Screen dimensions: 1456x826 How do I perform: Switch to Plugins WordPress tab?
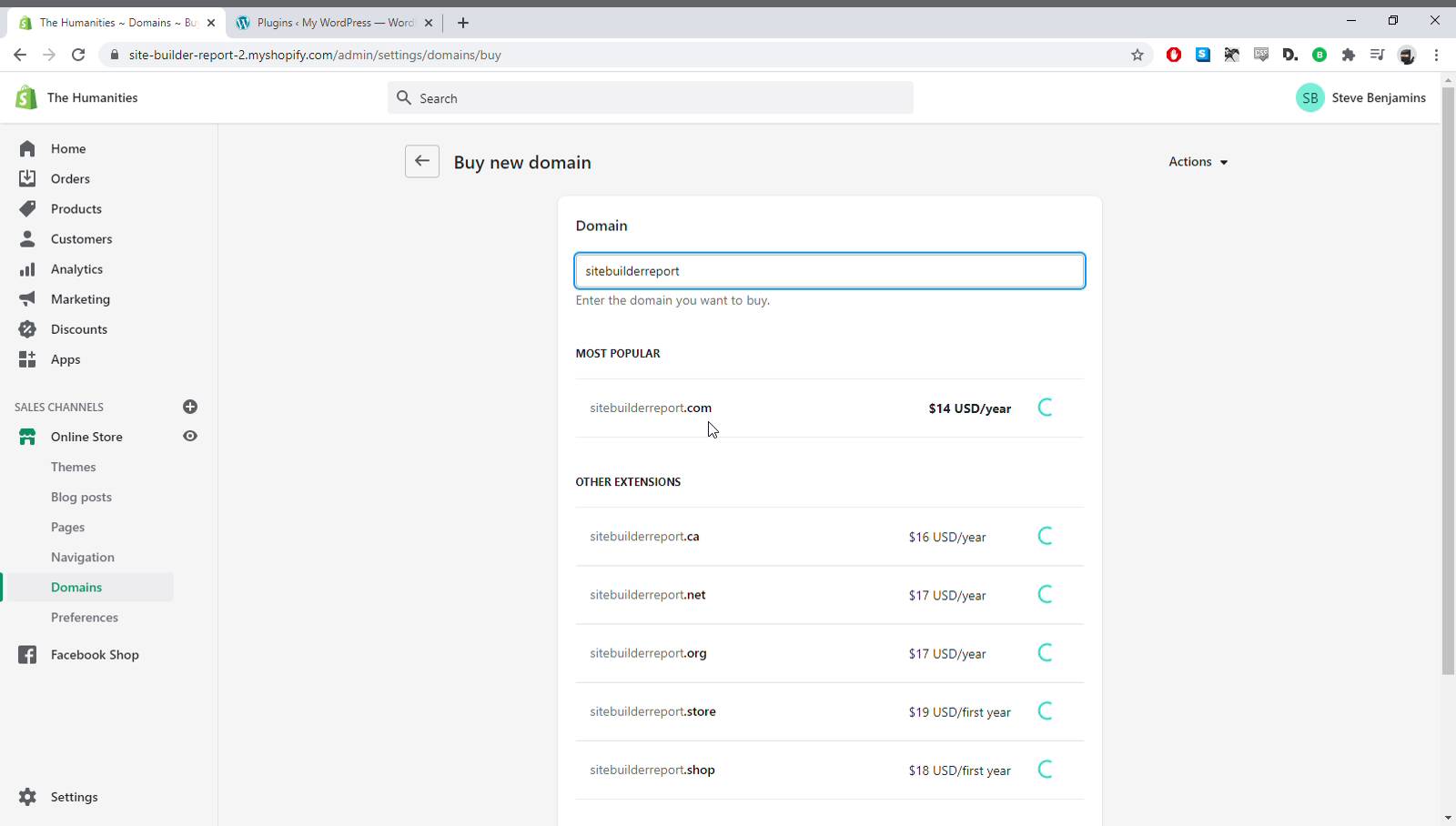tap(333, 23)
